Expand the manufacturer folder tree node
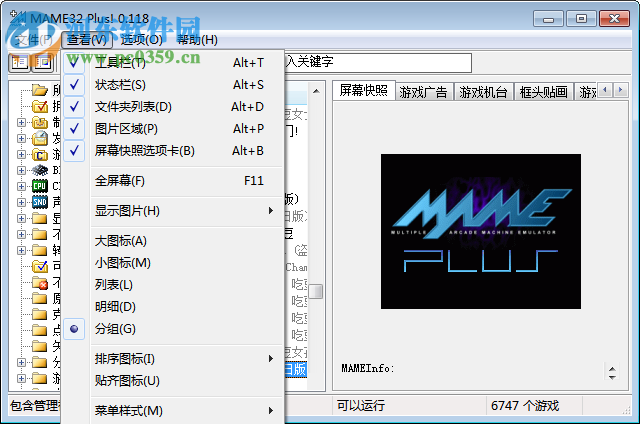The width and height of the screenshot is (640, 424). 21,122
